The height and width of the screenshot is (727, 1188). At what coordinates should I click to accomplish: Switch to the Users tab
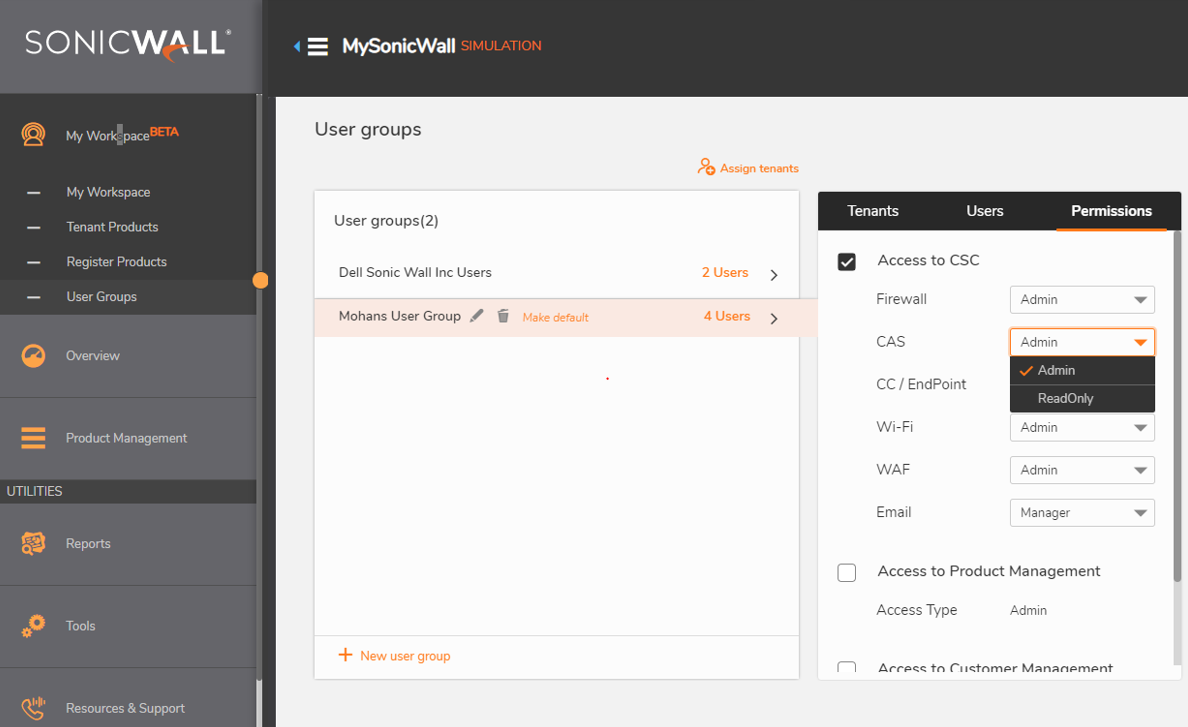point(985,211)
